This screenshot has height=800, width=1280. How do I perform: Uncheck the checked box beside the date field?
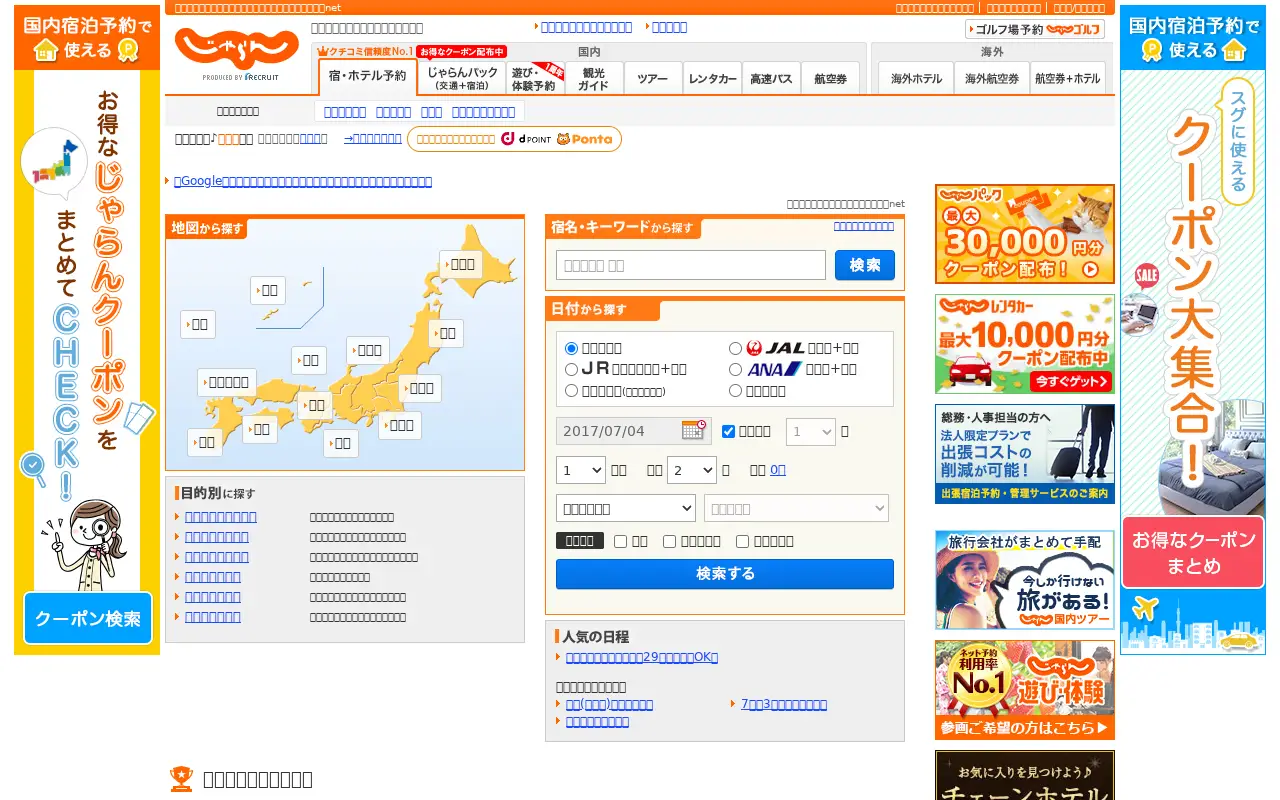pos(728,431)
